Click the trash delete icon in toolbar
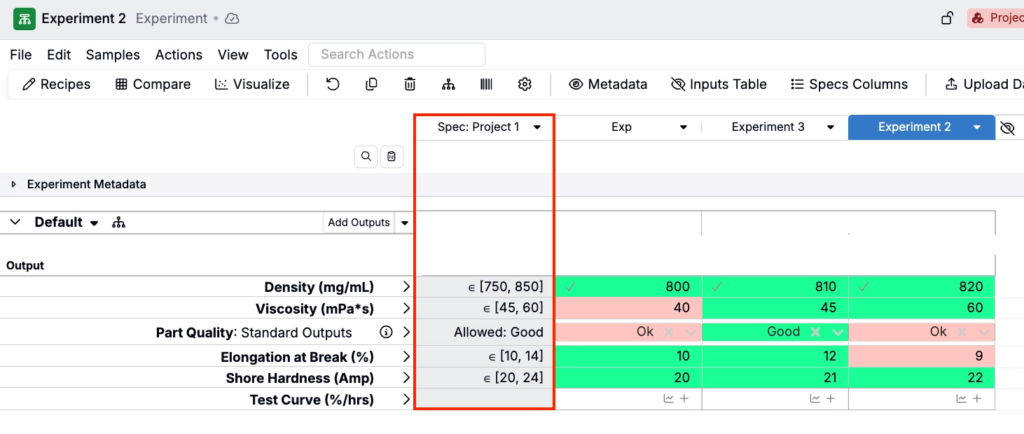Viewport: 1024px width, 434px height. click(x=410, y=85)
